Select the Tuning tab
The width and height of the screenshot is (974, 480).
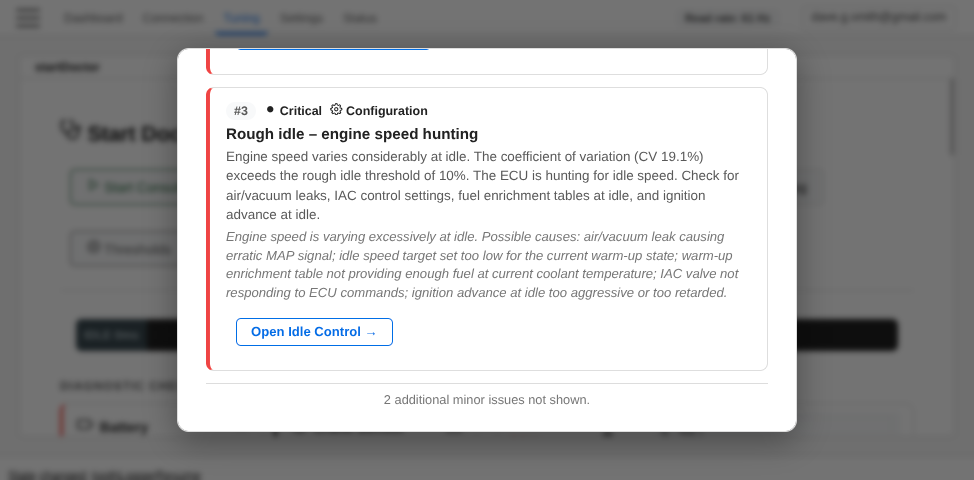[x=241, y=18]
